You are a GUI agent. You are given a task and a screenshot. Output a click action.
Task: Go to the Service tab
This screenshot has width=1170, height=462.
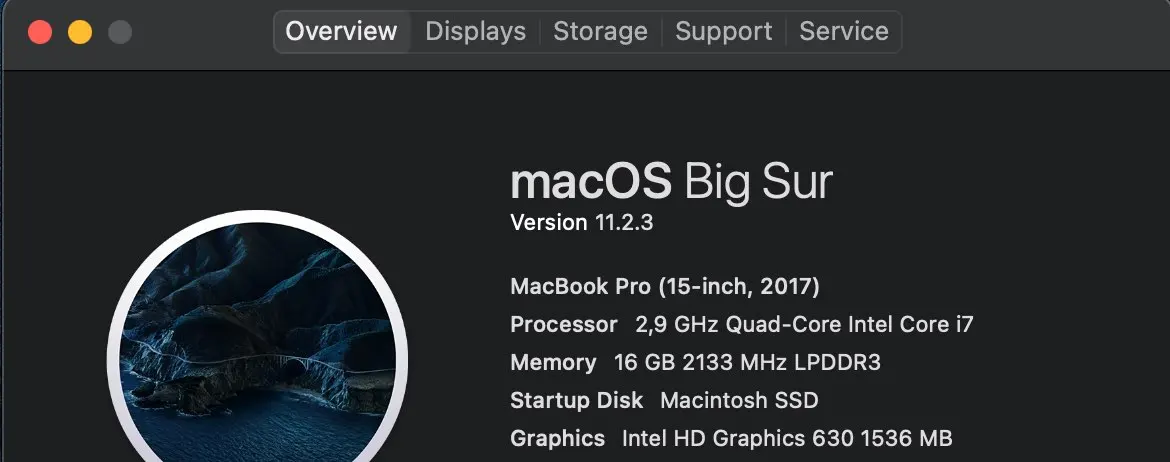[x=844, y=32]
